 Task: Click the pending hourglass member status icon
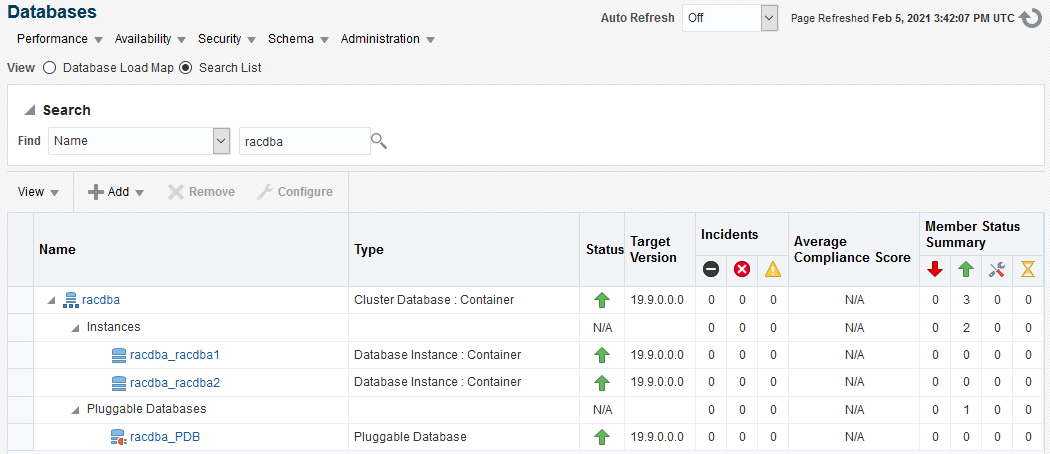coord(1027,269)
